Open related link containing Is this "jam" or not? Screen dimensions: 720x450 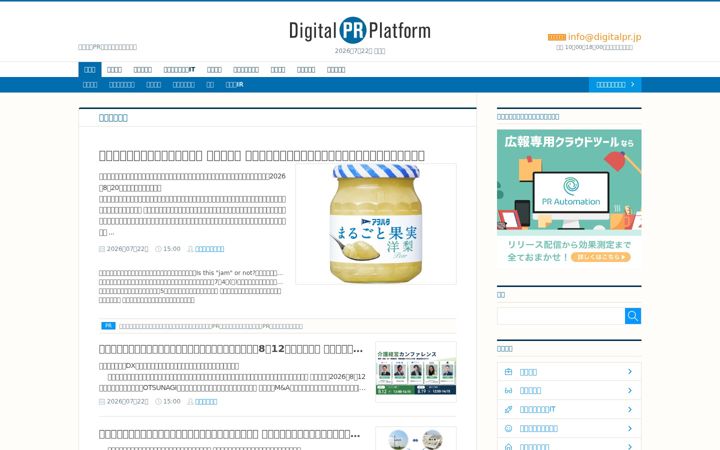[191, 273]
